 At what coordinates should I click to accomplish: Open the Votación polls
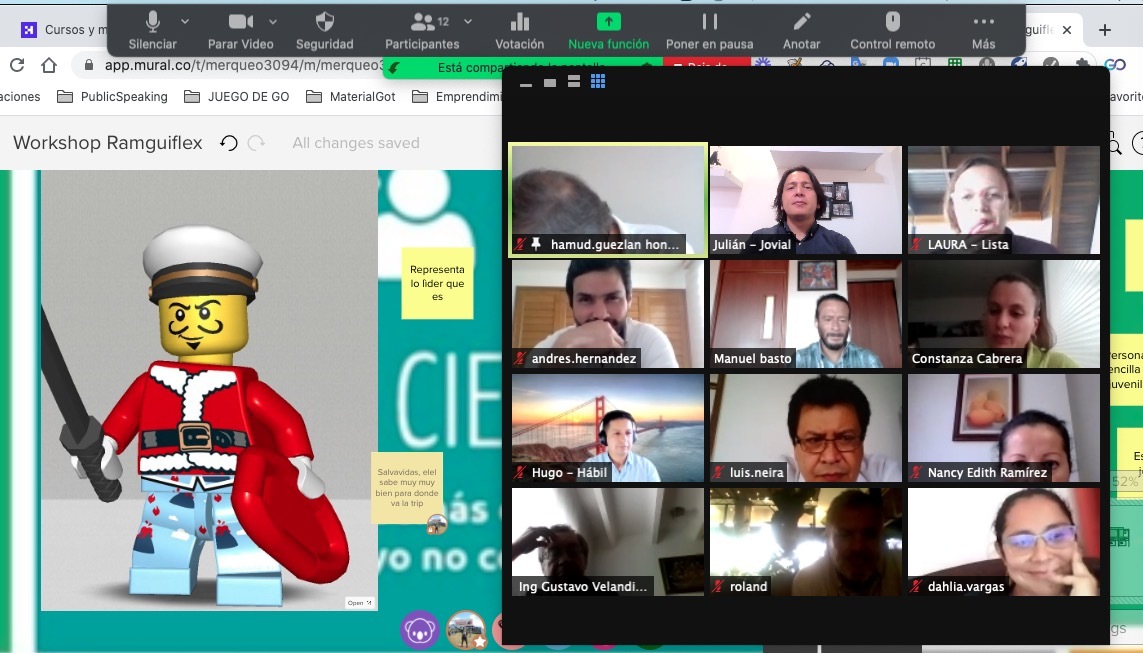[x=520, y=31]
